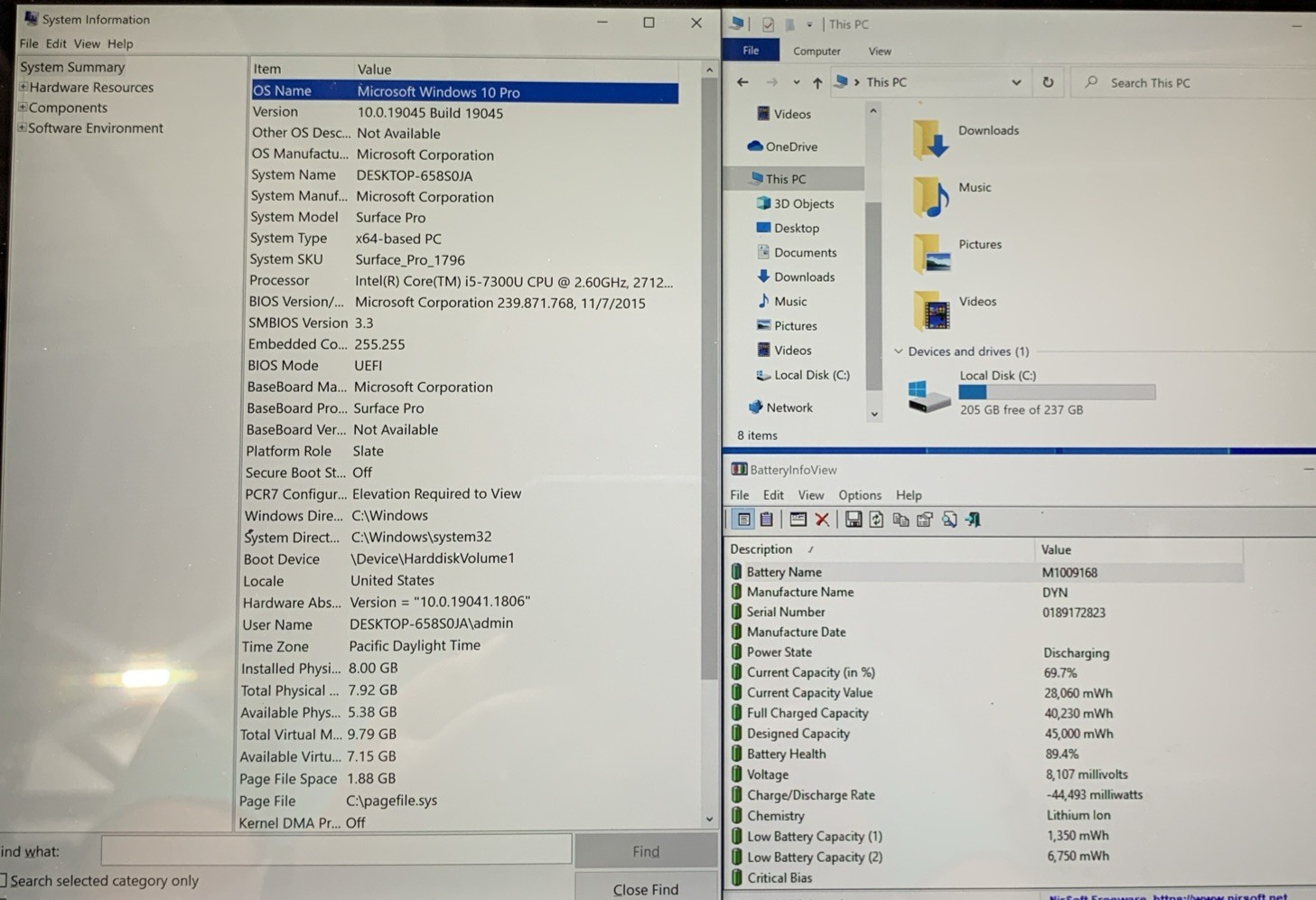Expand Software Environment tree node
This screenshot has width=1316, height=900.
coord(23,128)
